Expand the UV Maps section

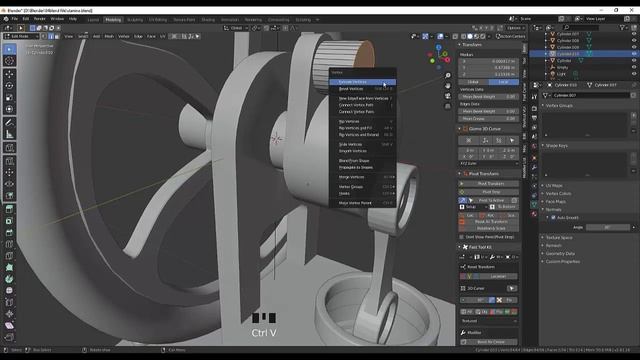554,185
